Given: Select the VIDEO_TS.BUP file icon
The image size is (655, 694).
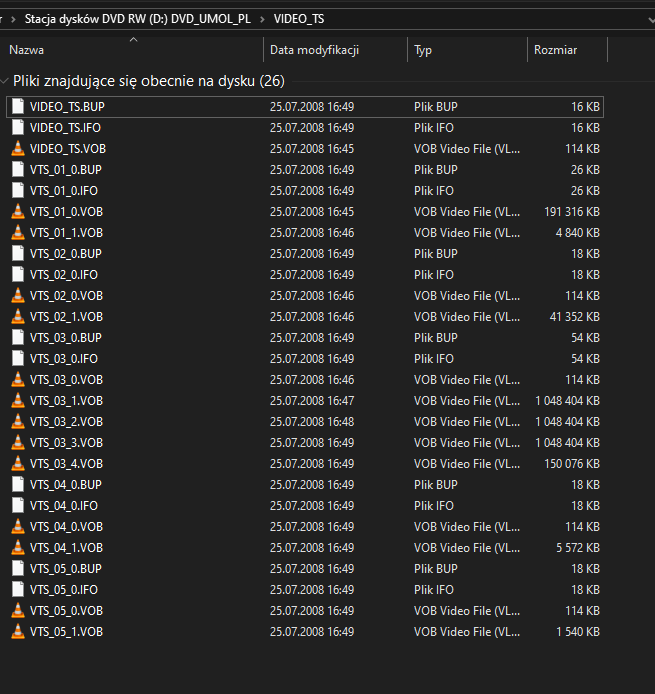Looking at the screenshot, I should coord(18,107).
